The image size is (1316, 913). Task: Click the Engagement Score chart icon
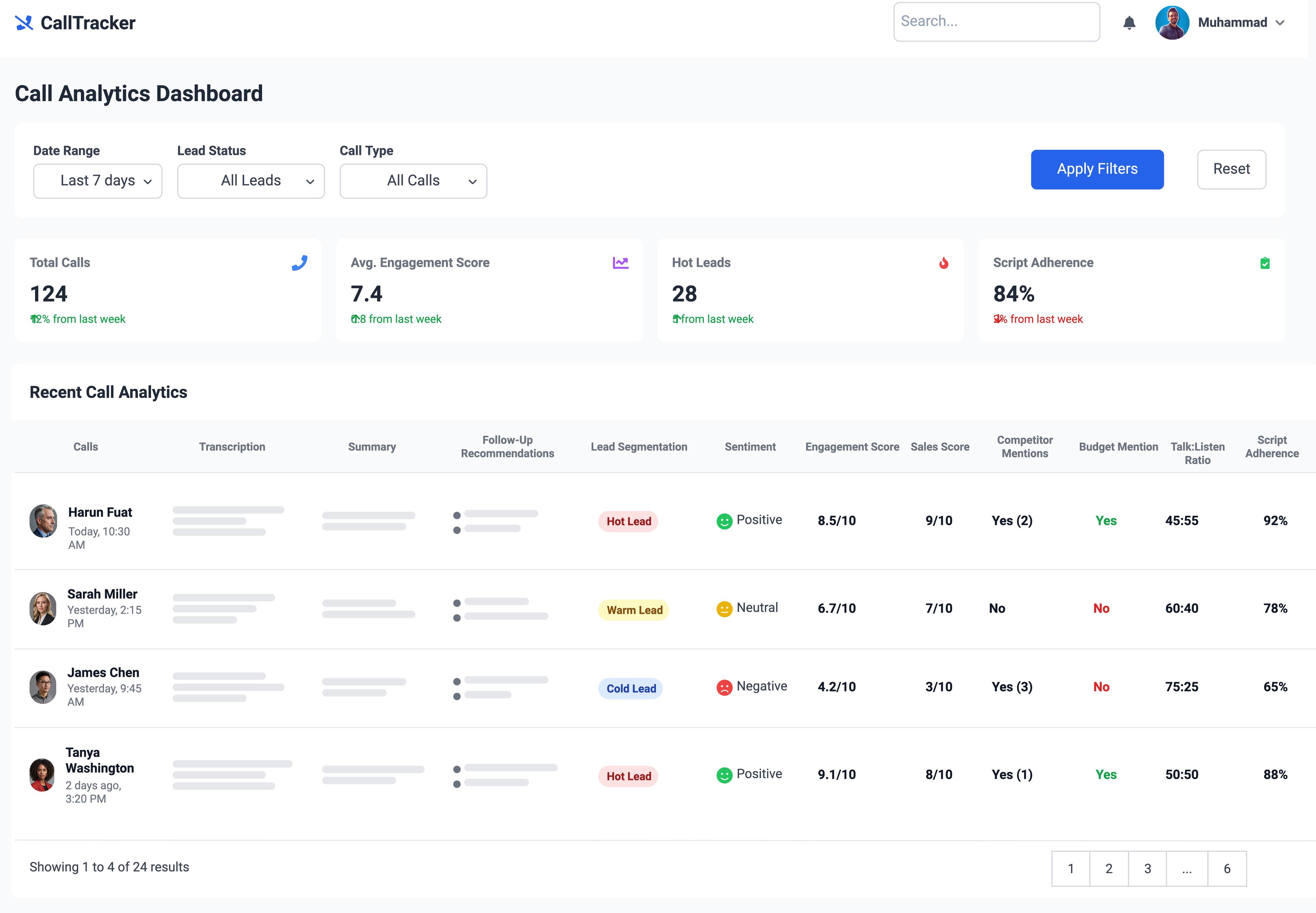coord(620,263)
